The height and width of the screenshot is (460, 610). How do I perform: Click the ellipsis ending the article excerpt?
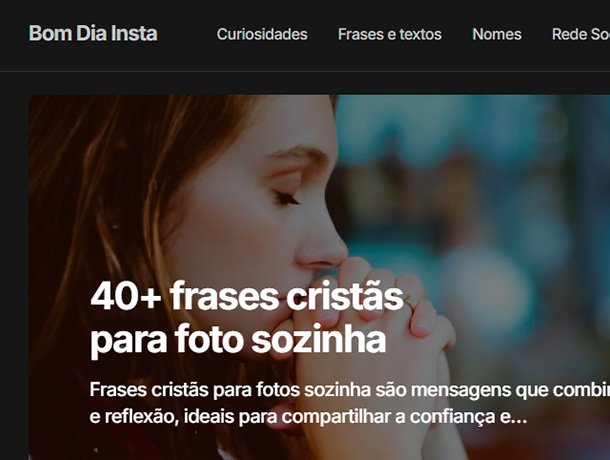(x=519, y=418)
